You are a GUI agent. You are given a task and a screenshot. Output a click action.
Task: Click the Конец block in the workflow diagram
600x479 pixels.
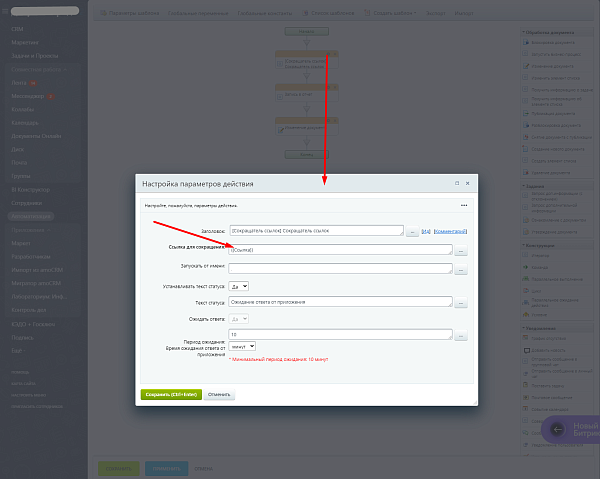click(x=307, y=155)
